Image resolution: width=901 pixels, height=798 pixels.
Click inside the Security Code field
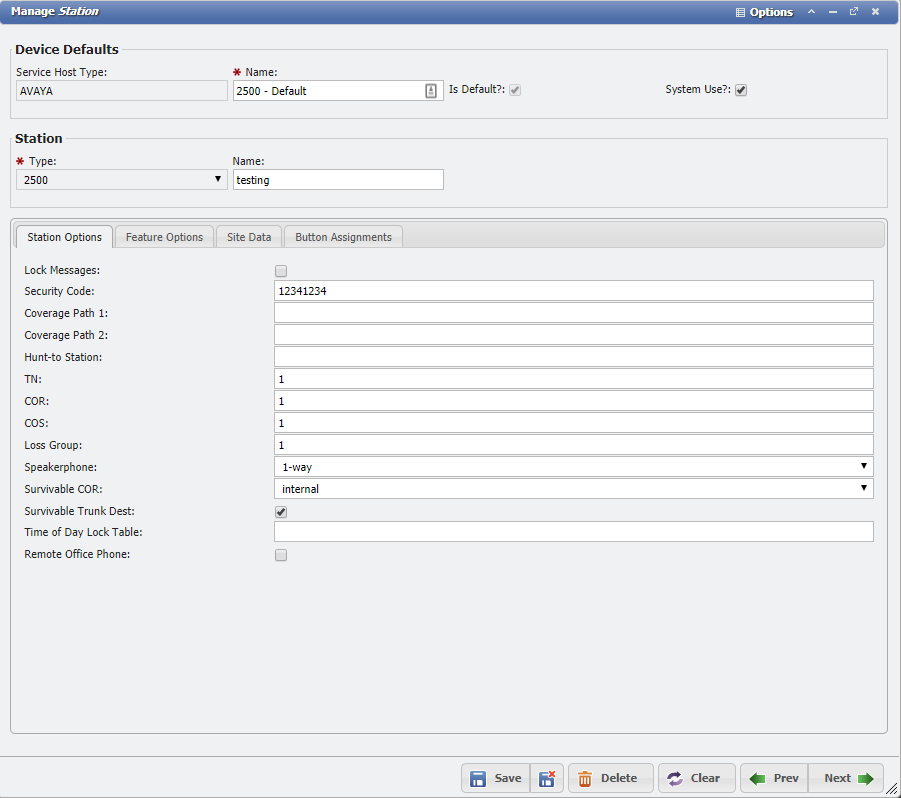500,291
